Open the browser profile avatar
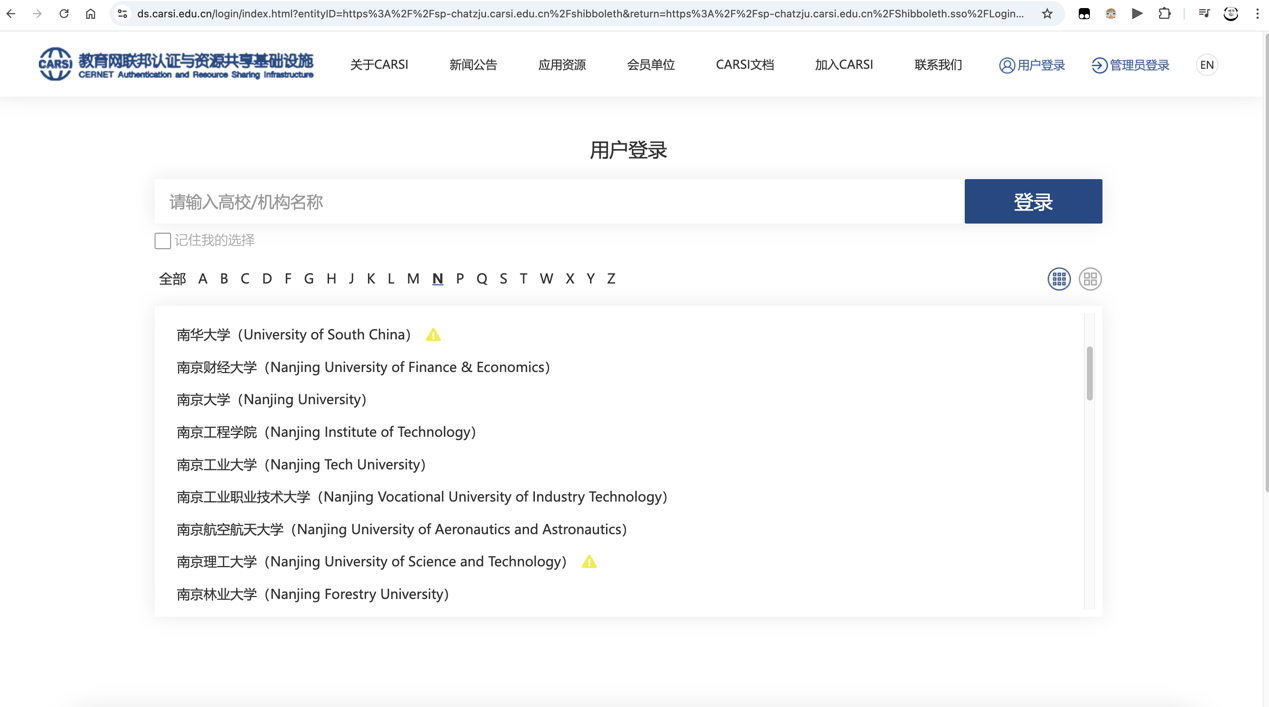Viewport: 1269px width, 707px height. (x=1231, y=14)
